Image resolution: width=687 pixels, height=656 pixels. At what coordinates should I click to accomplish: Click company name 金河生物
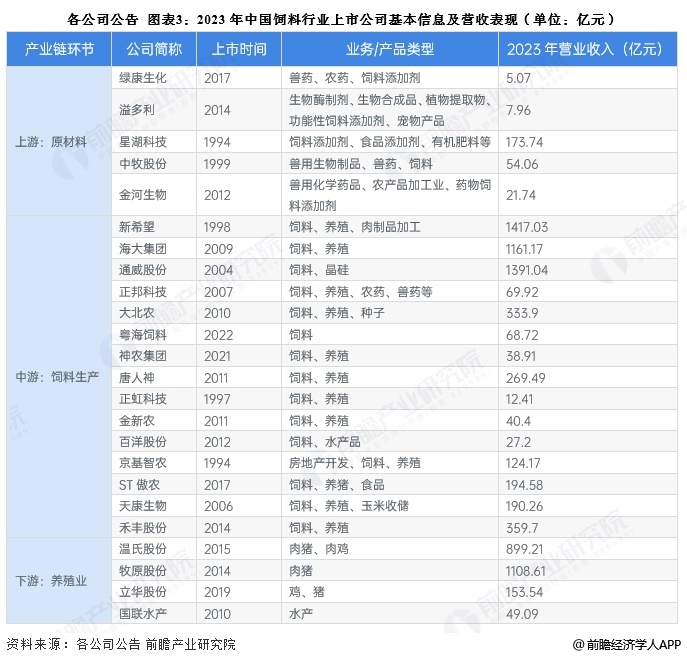(143, 195)
